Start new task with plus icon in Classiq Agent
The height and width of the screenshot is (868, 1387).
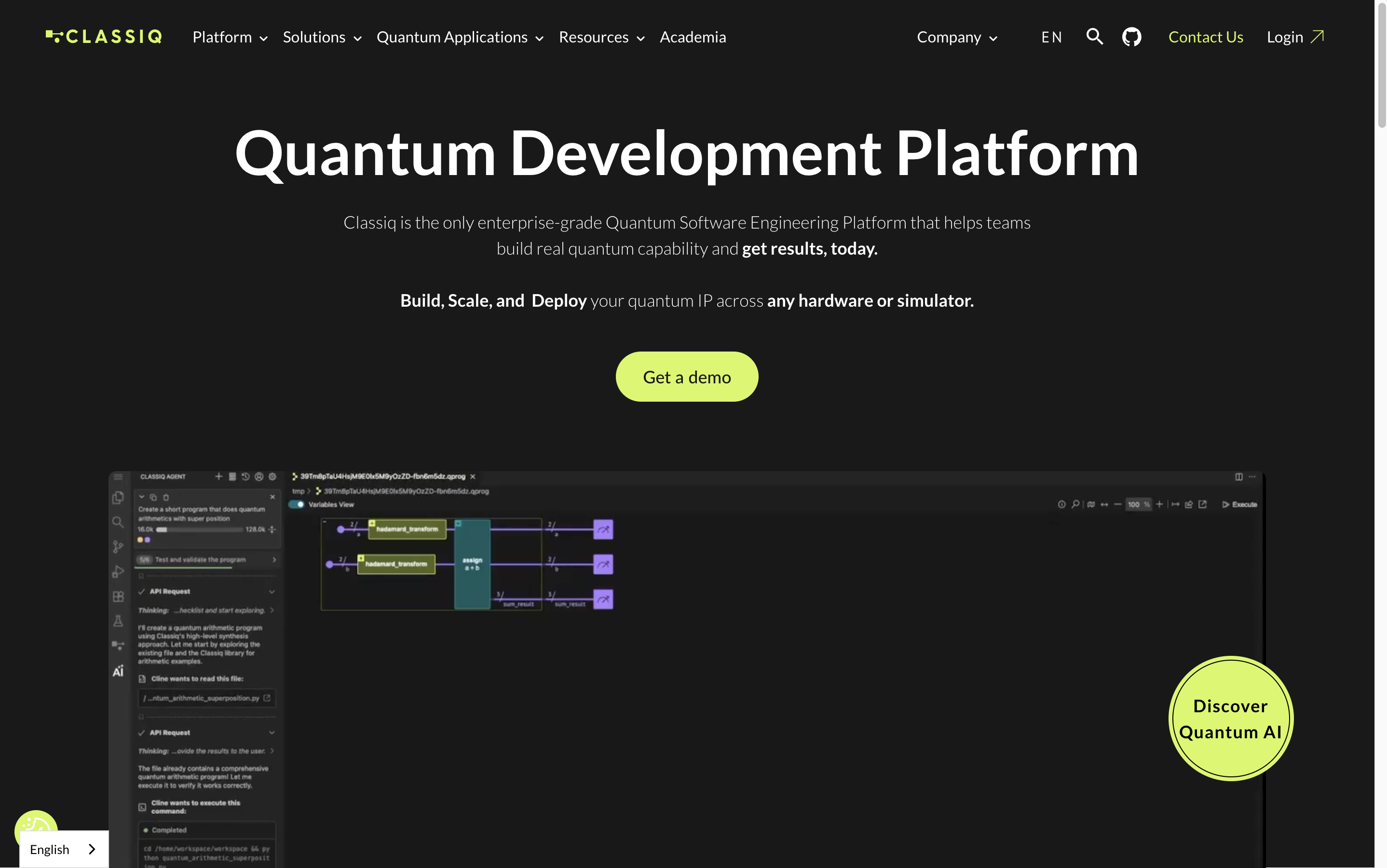coord(219,476)
